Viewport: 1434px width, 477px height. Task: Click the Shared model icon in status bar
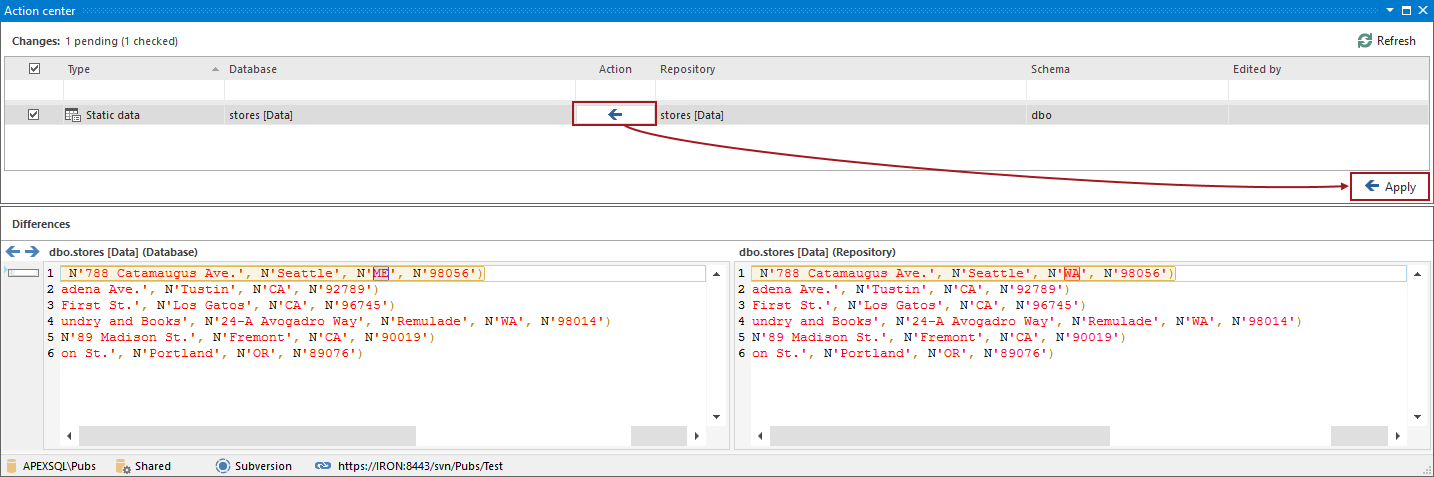tap(123, 466)
